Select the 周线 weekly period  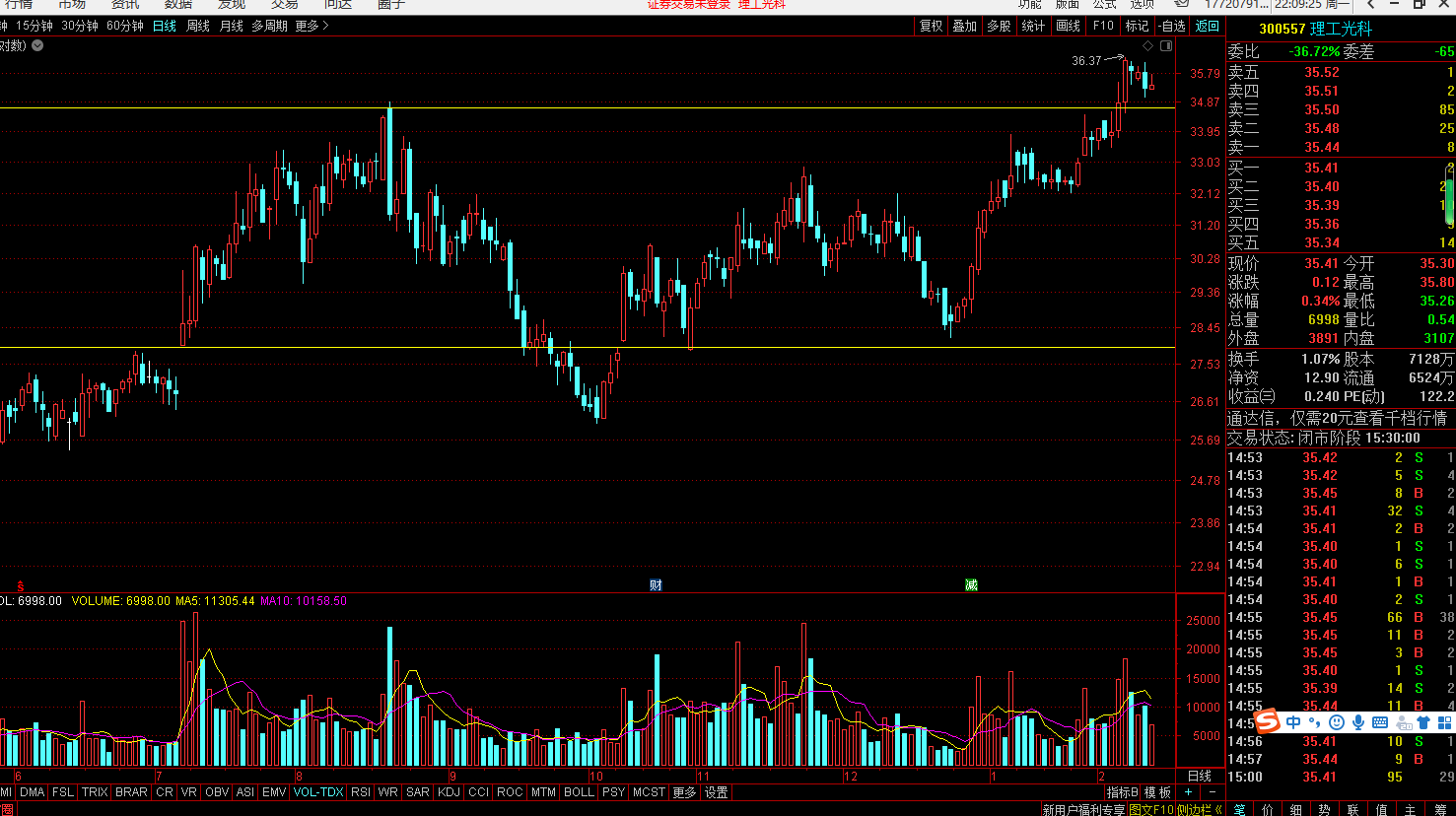point(198,26)
